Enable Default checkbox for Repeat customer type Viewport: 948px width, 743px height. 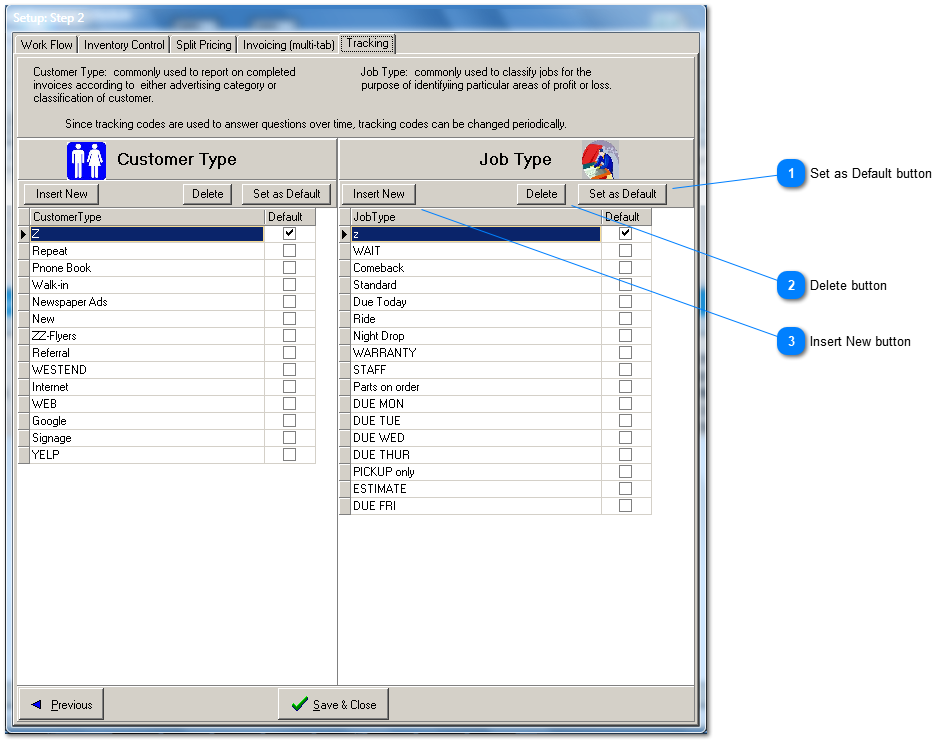pyautogui.click(x=289, y=251)
